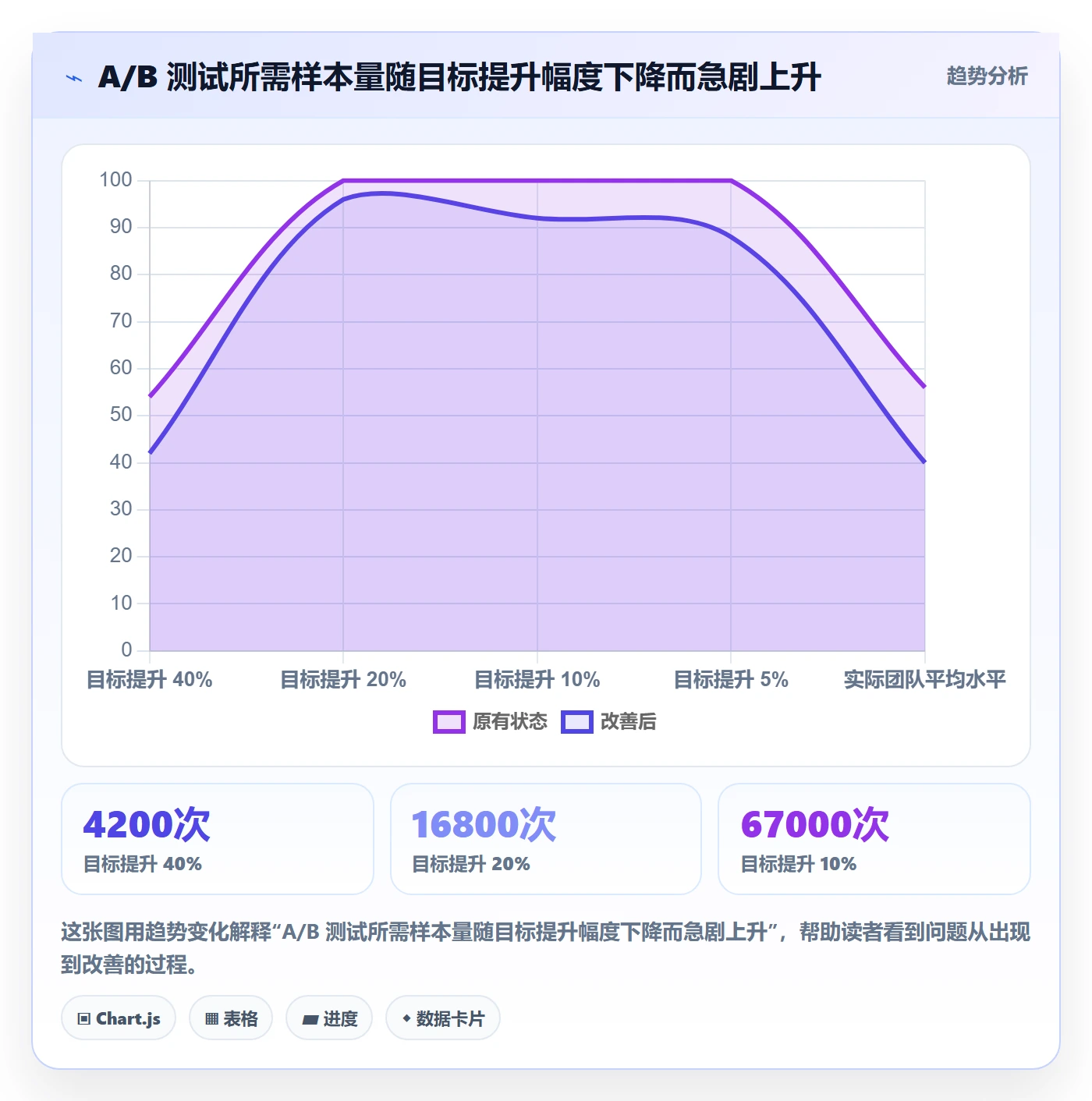Viewport: 1092px width, 1101px height.
Task: Click the lightning bolt icon beside the title
Action: [x=74, y=78]
